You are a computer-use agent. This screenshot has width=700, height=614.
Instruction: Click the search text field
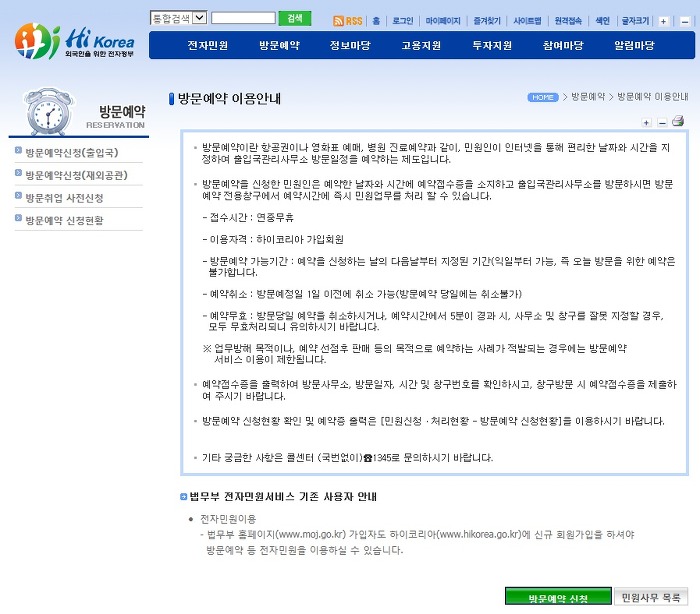pyautogui.click(x=243, y=18)
